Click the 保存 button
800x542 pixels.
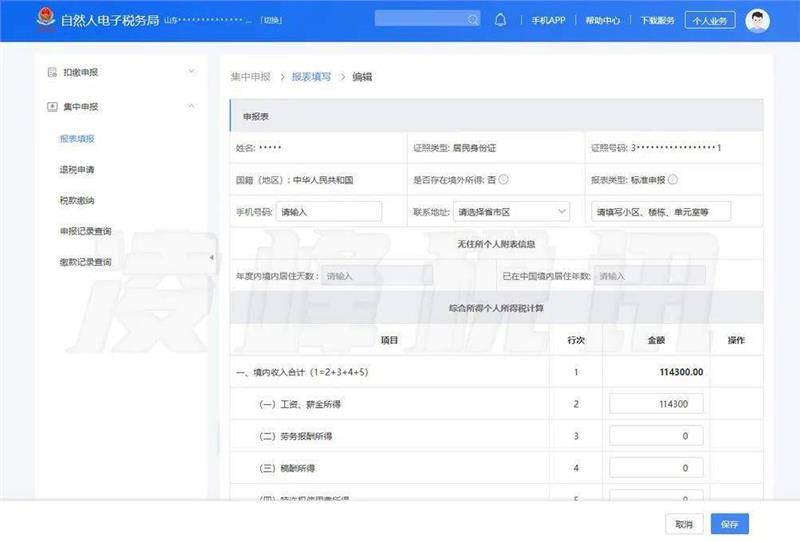729,524
